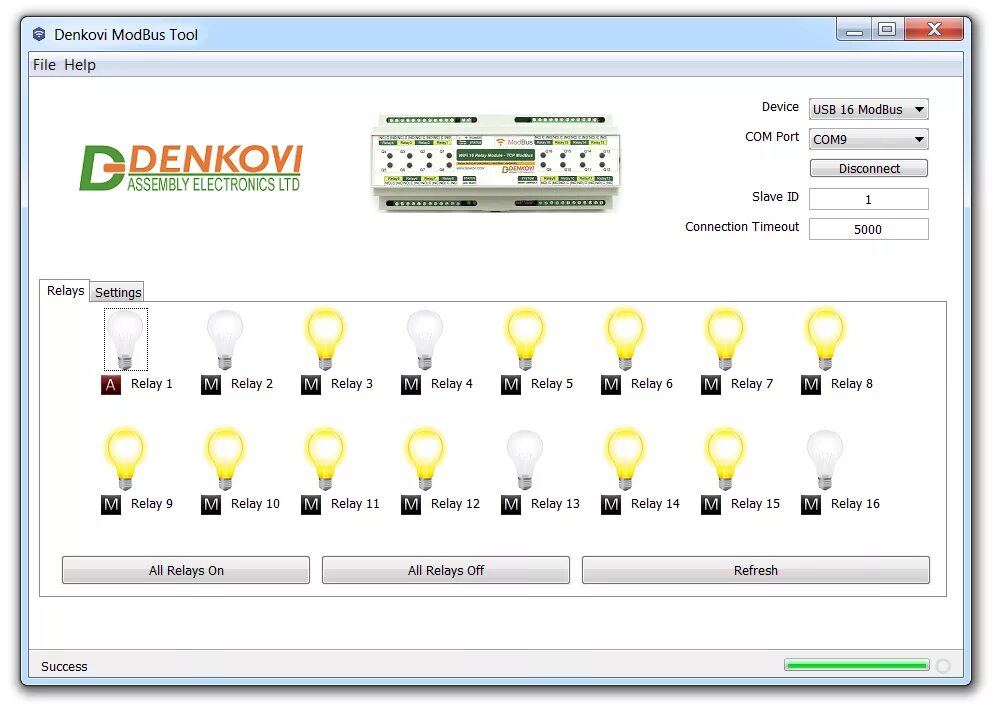Toggle the Relay 1 light bulb
This screenshot has height=726, width=994.
126,339
